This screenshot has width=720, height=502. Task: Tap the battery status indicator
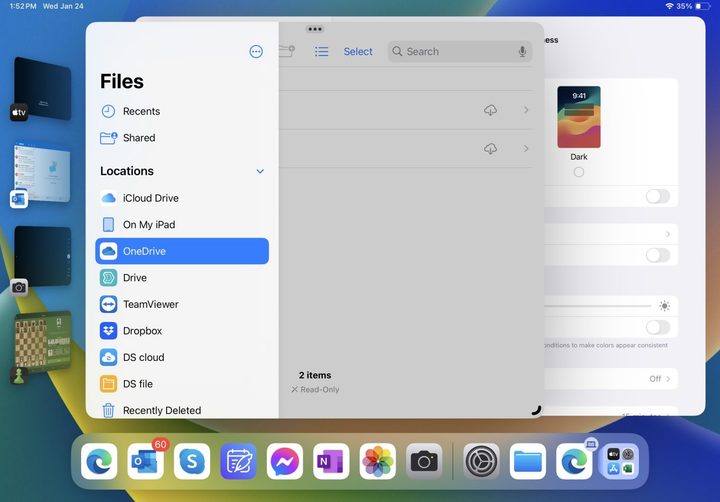pos(702,6)
